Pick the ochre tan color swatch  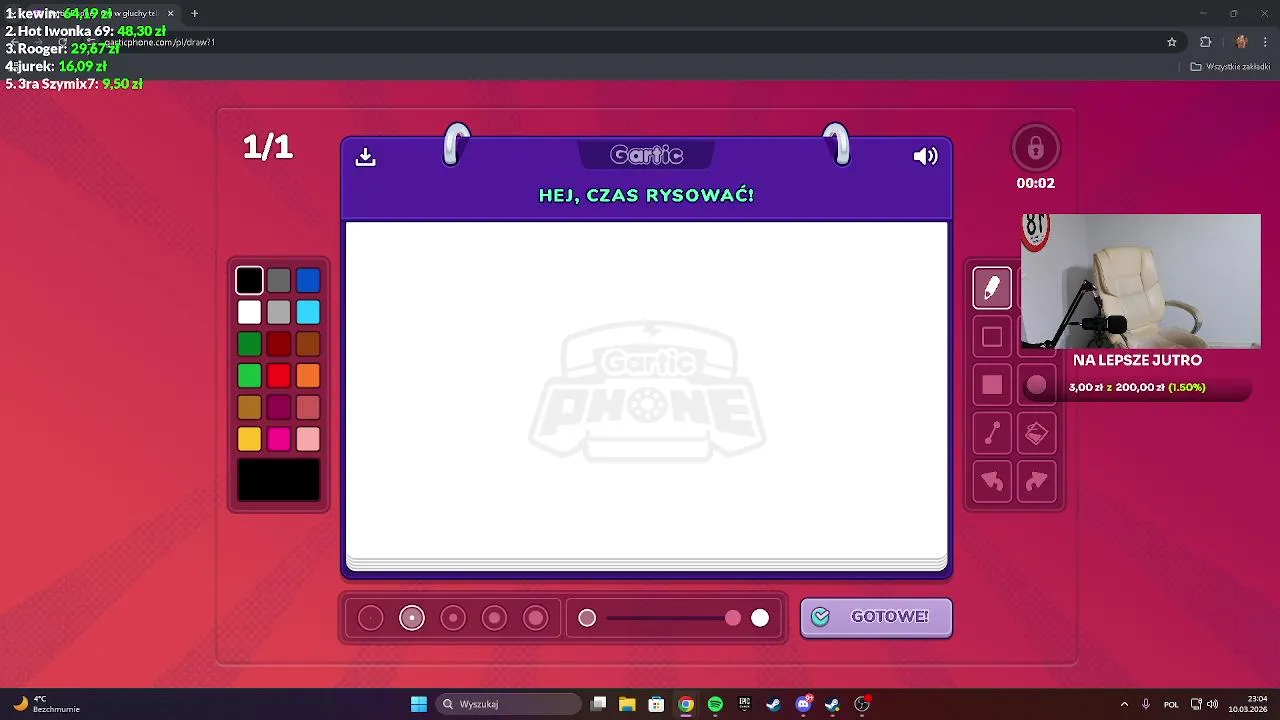point(249,408)
